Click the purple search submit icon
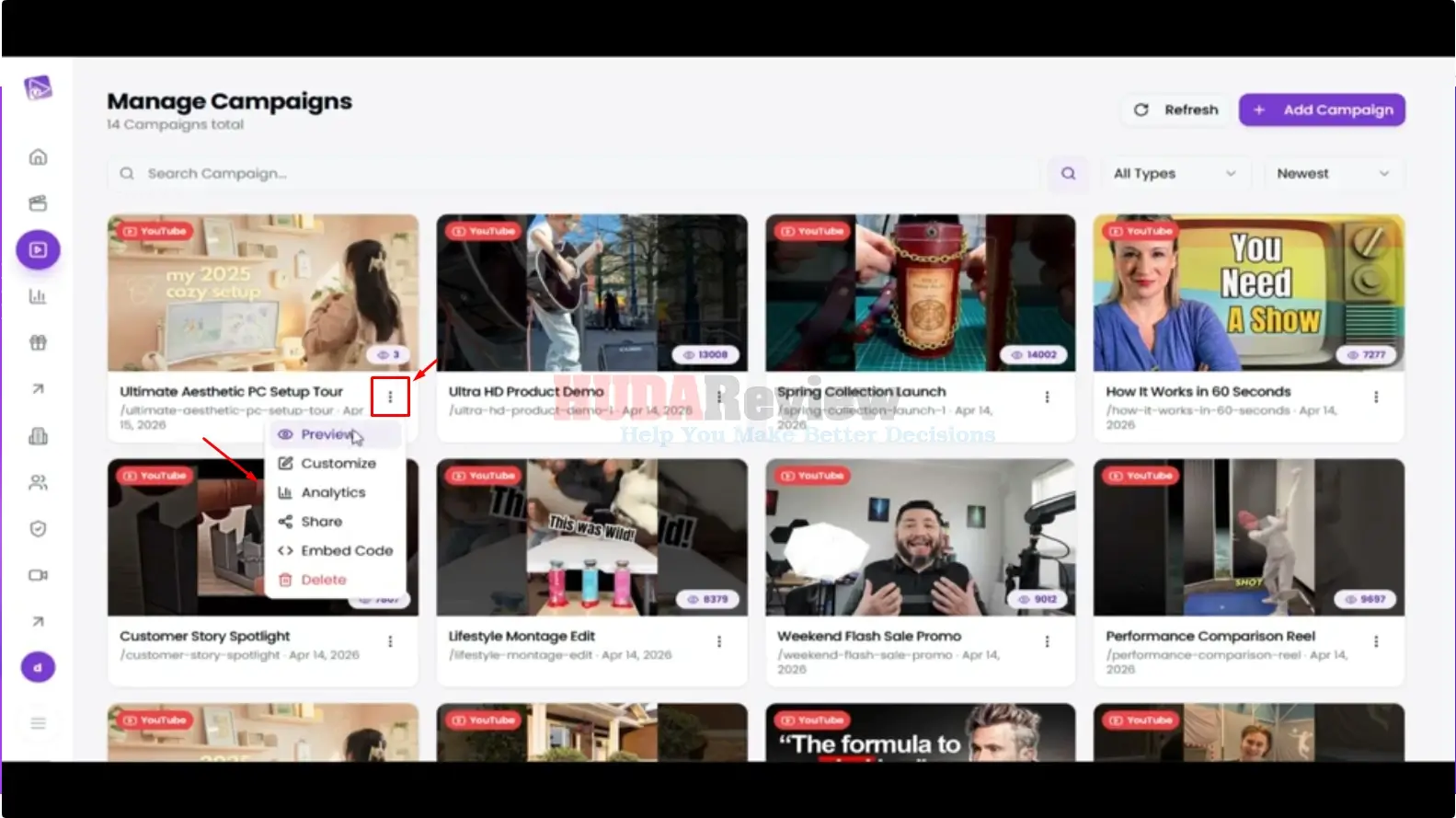The width and height of the screenshot is (1456, 818). 1068,173
